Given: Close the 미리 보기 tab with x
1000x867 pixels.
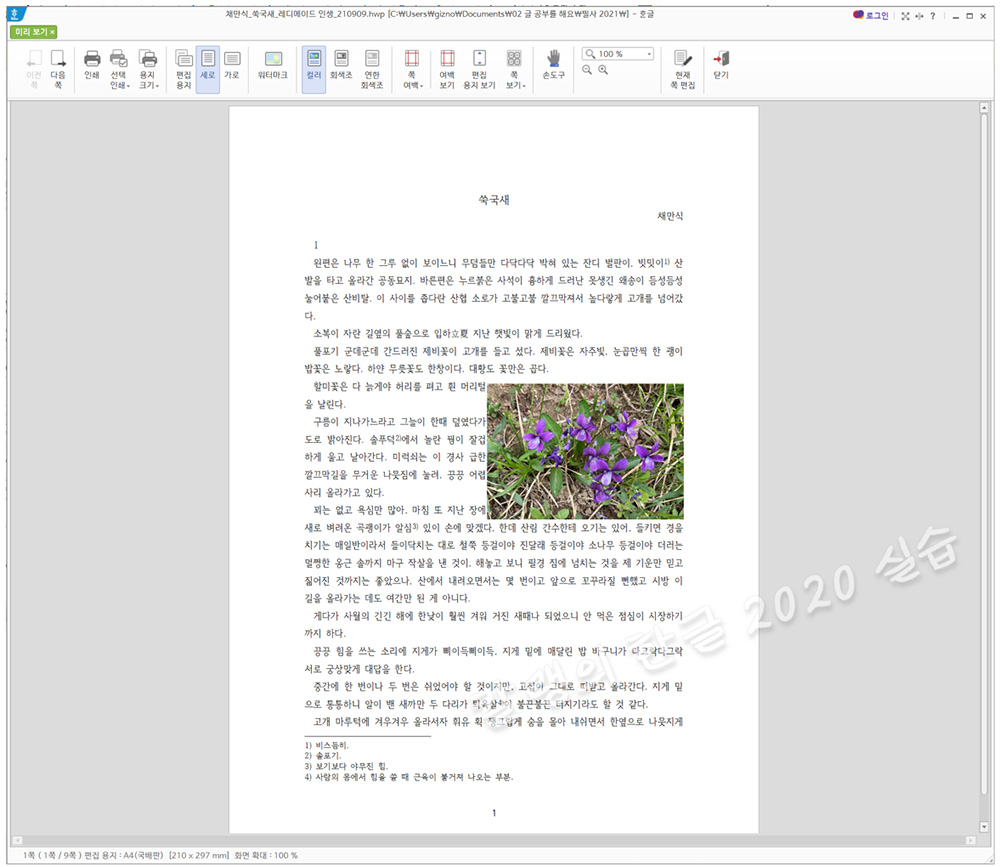Looking at the screenshot, I should 52,31.
